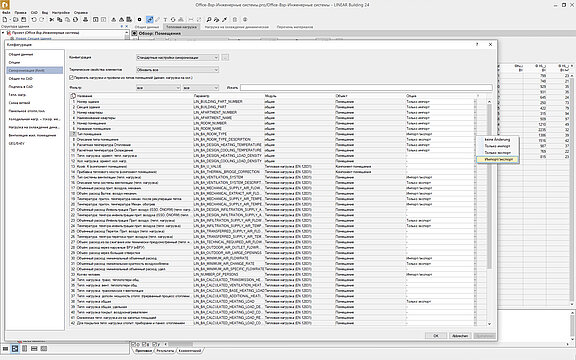576x360 pixels.
Task: Click the Abbrechen button
Action: 460,336
